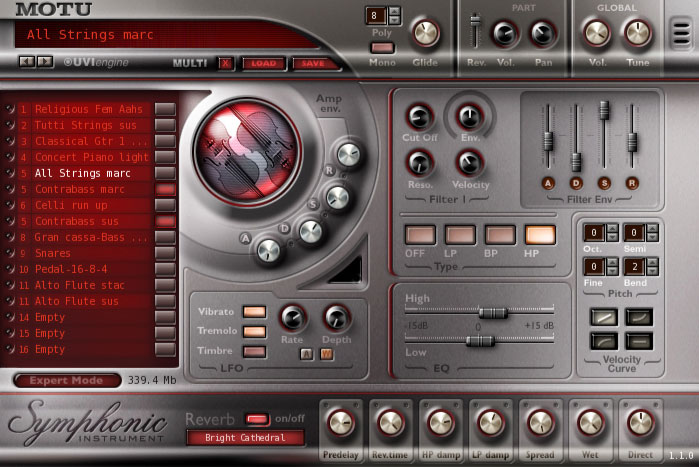Viewport: 699px width, 467px height.
Task: Click the Amp env. release R knob
Action: coord(349,156)
